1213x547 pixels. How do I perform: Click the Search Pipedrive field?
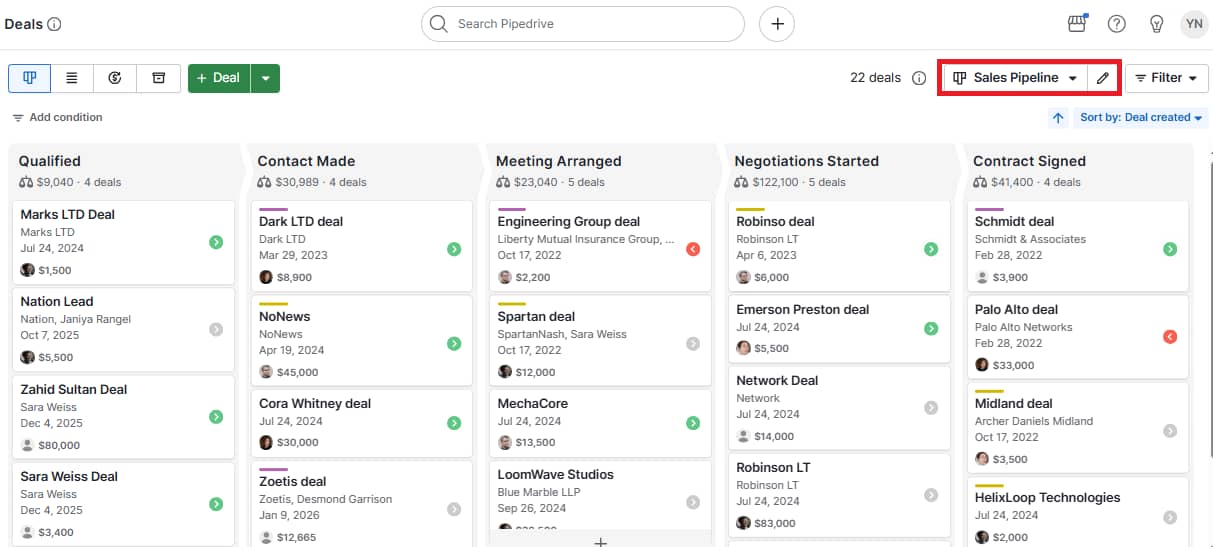pyautogui.click(x=583, y=24)
